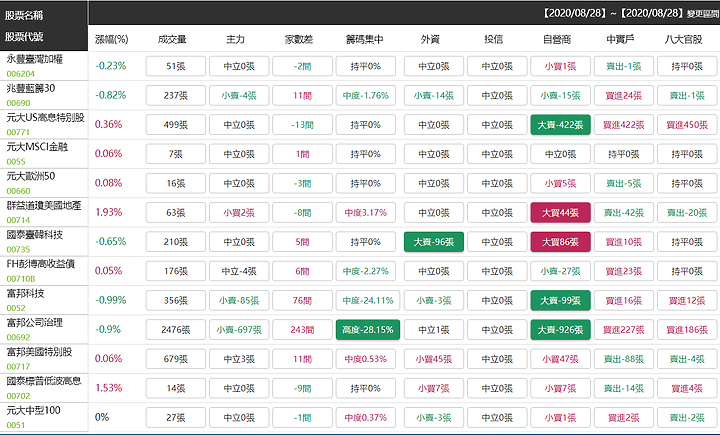Click the 買進24張 cell
Image resolution: width=720 pixels, height=435 pixels.
pos(624,96)
